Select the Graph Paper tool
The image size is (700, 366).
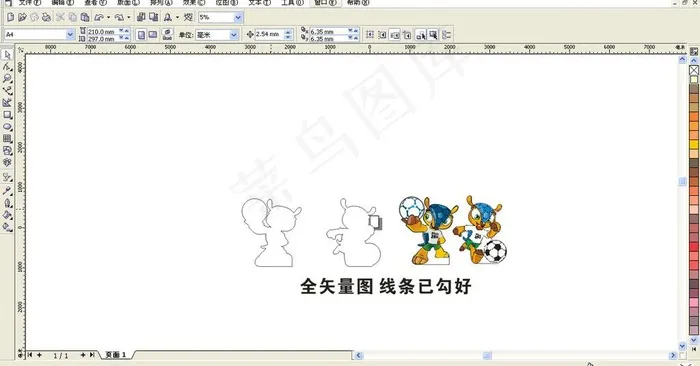click(x=7, y=139)
